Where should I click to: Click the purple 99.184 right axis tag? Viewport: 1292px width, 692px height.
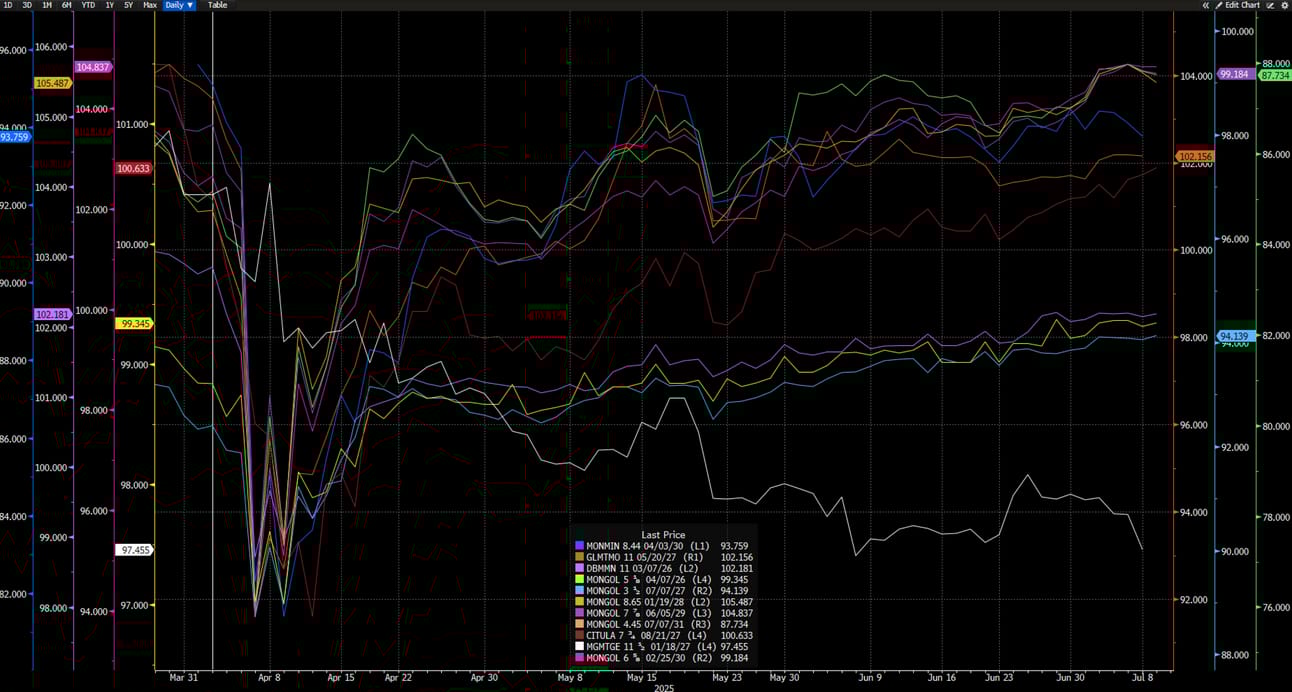(x=1236, y=74)
